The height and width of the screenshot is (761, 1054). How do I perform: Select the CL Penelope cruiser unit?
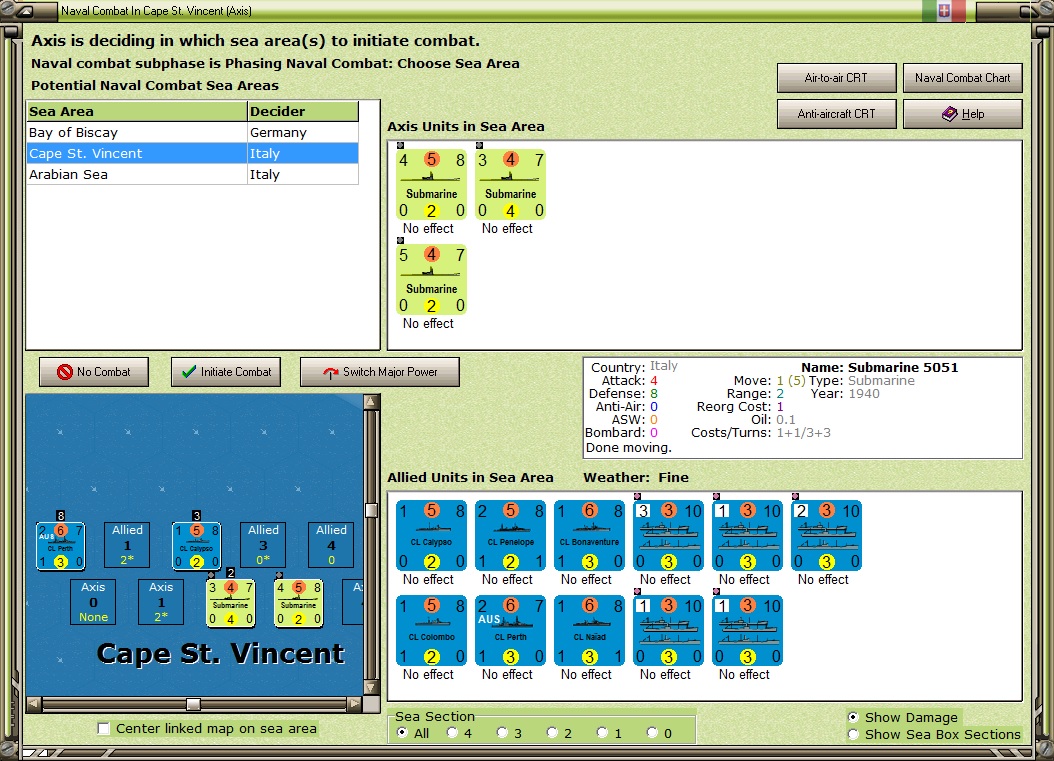[510, 536]
